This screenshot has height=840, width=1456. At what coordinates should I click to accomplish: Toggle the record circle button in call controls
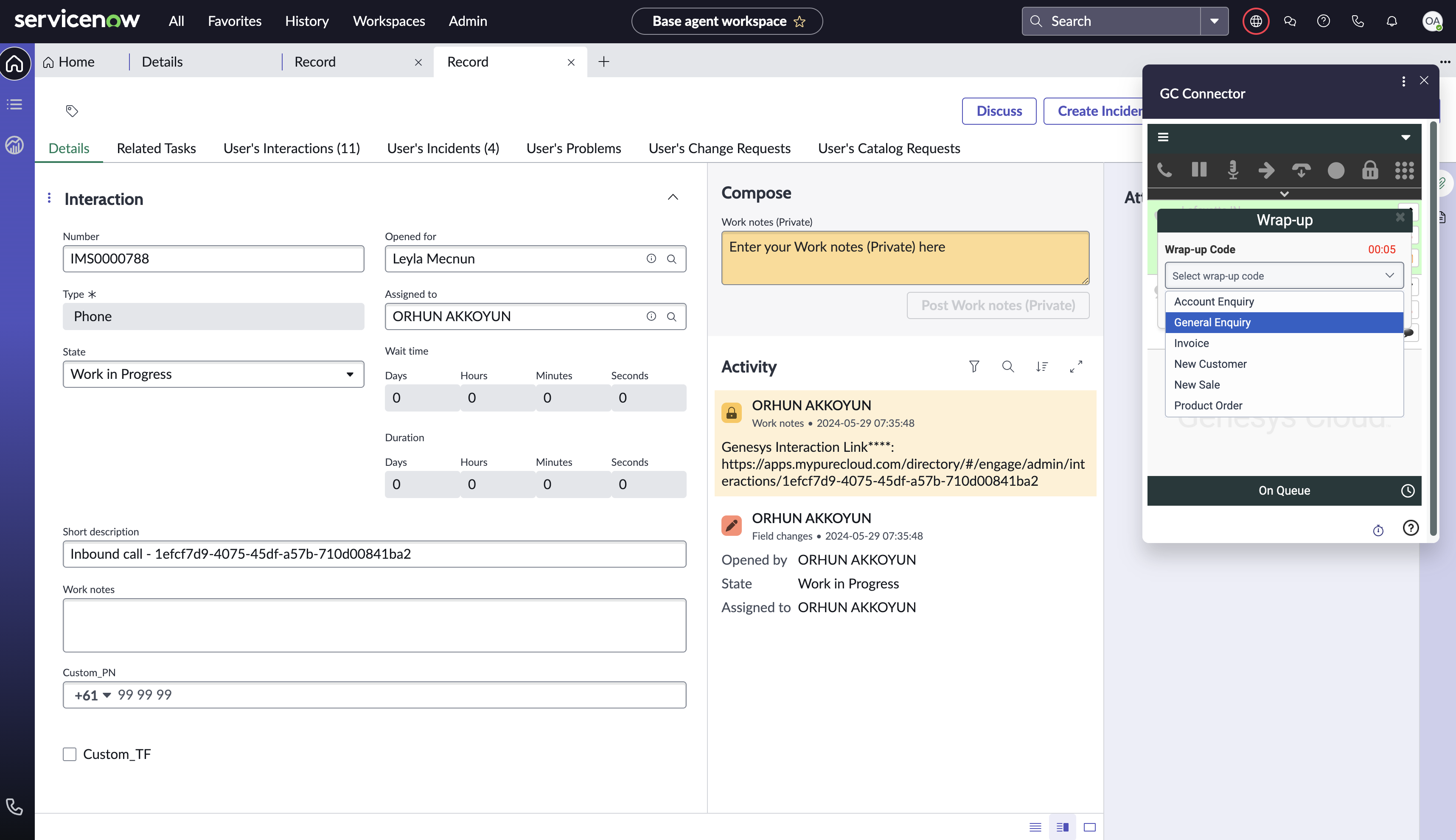tap(1335, 170)
